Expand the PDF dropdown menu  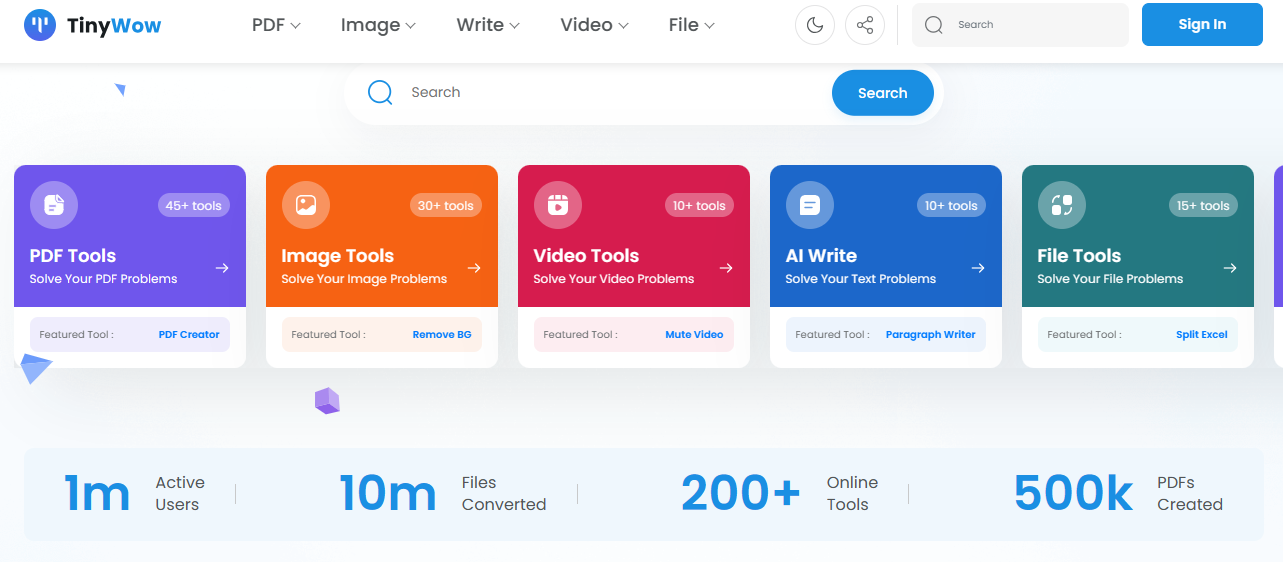coord(276,25)
